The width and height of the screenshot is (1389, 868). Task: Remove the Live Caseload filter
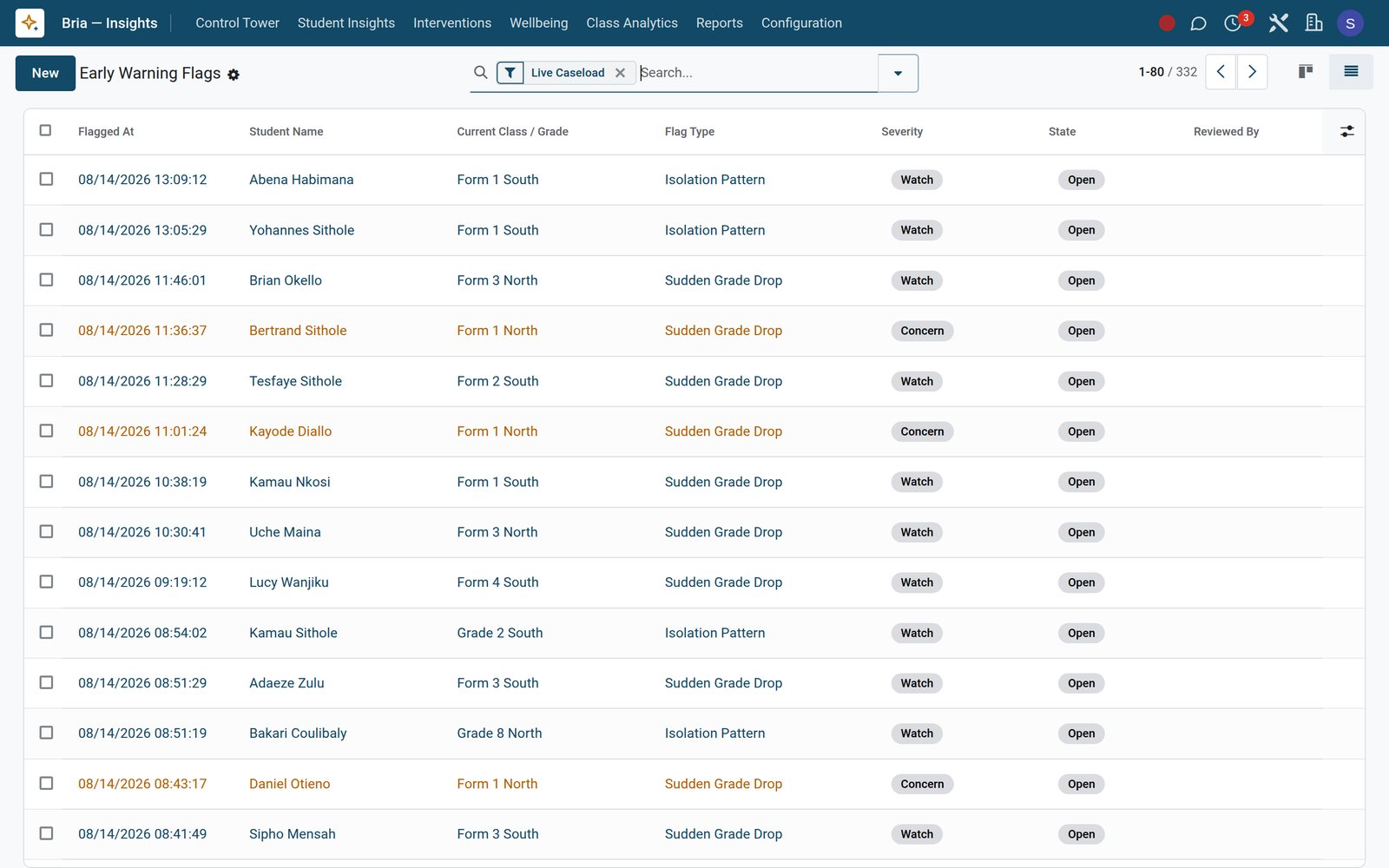(620, 73)
